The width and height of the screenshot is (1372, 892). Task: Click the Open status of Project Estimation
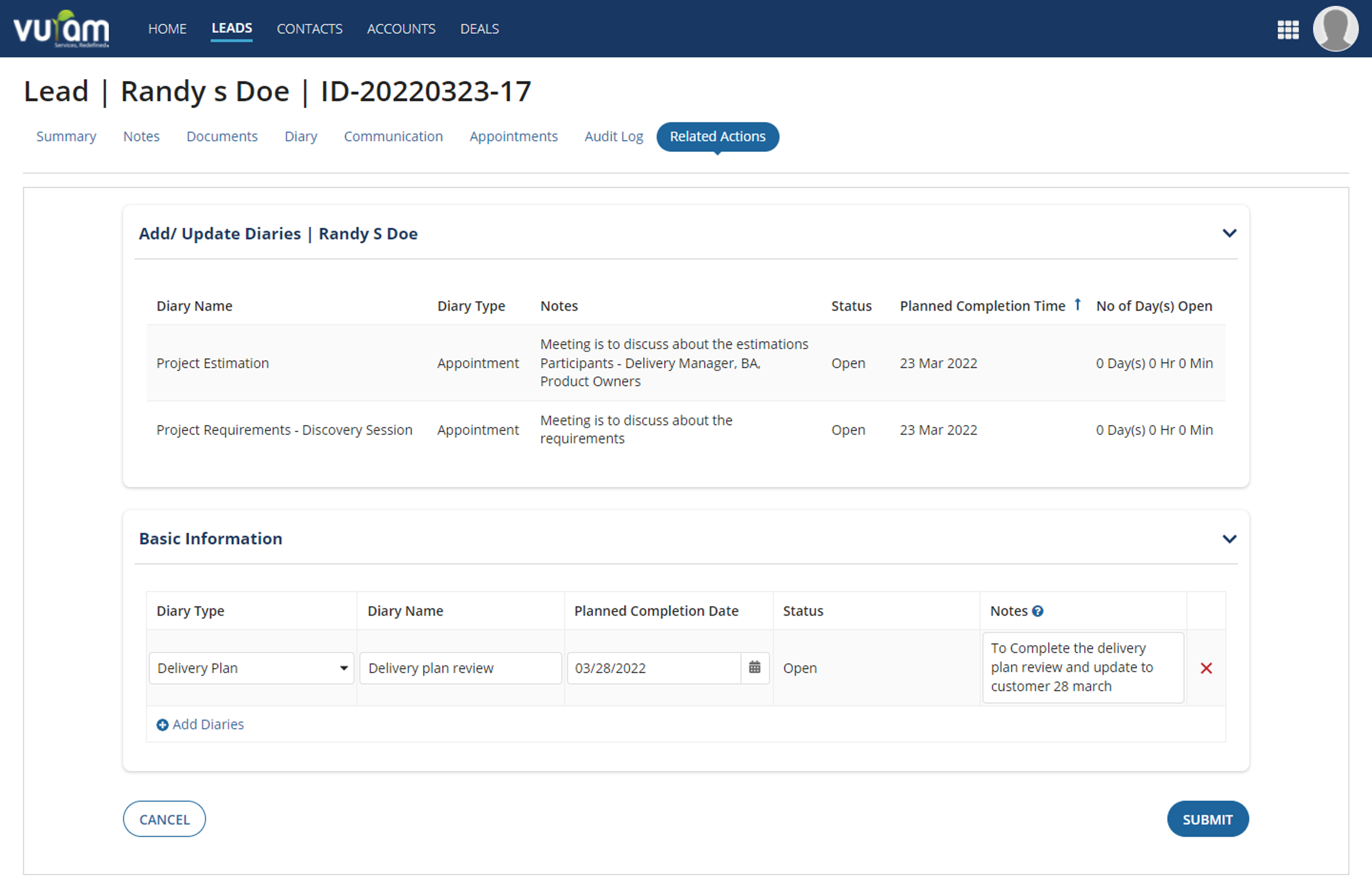(848, 363)
